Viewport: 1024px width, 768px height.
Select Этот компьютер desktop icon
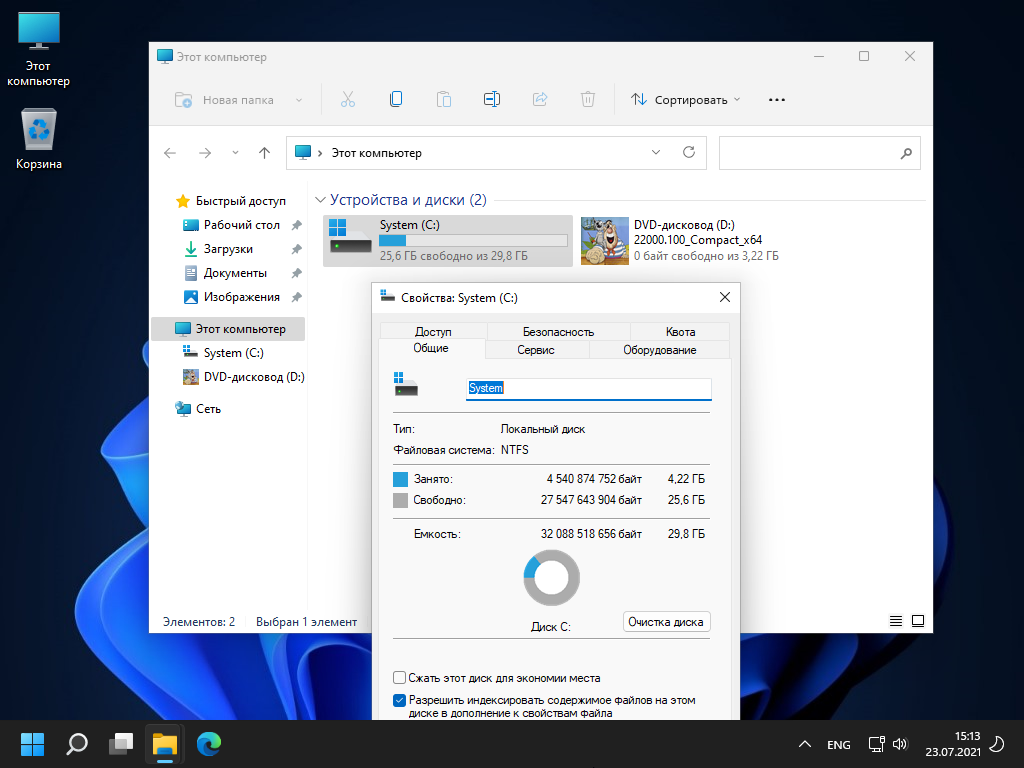pyautogui.click(x=39, y=49)
